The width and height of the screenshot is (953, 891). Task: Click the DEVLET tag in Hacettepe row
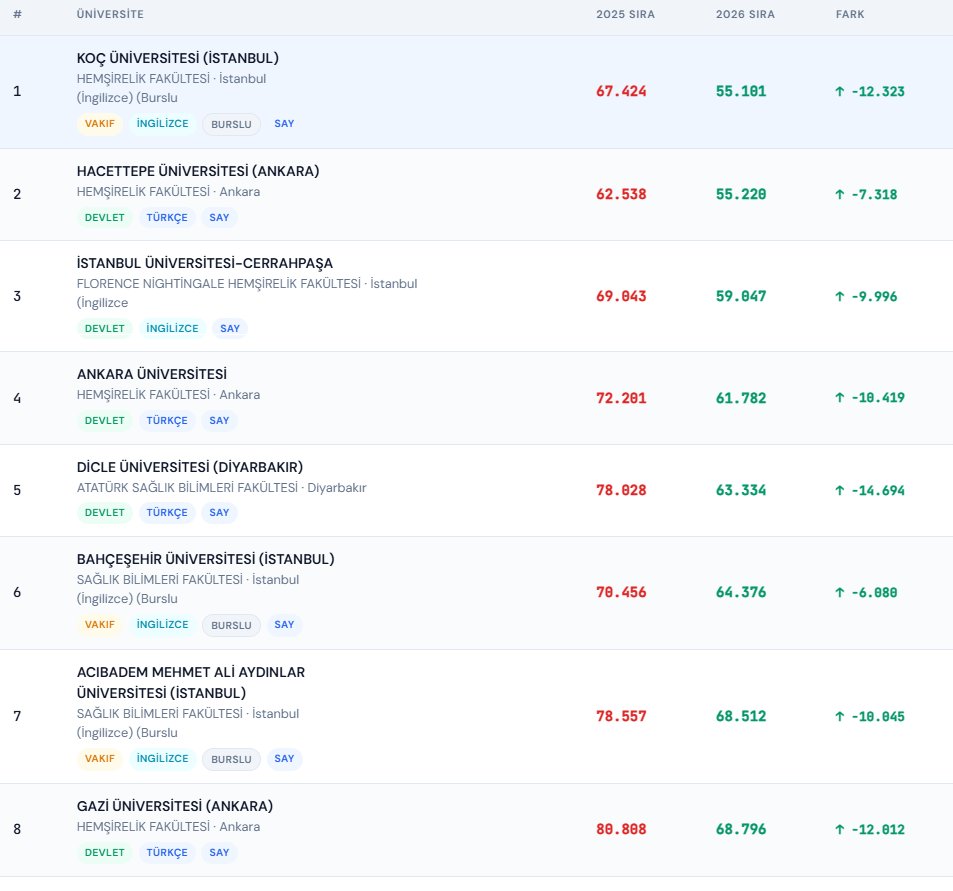coord(105,218)
